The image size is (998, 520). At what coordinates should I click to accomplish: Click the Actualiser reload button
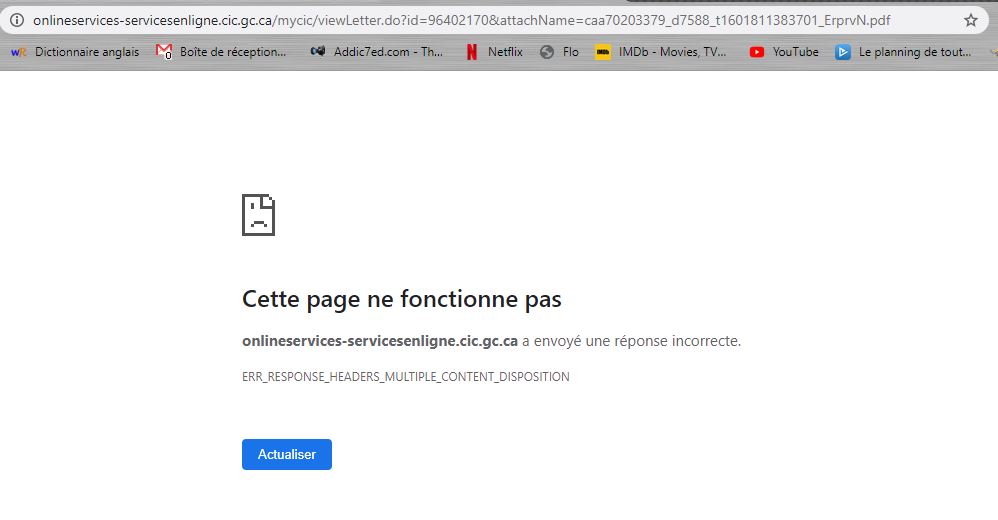pos(286,454)
